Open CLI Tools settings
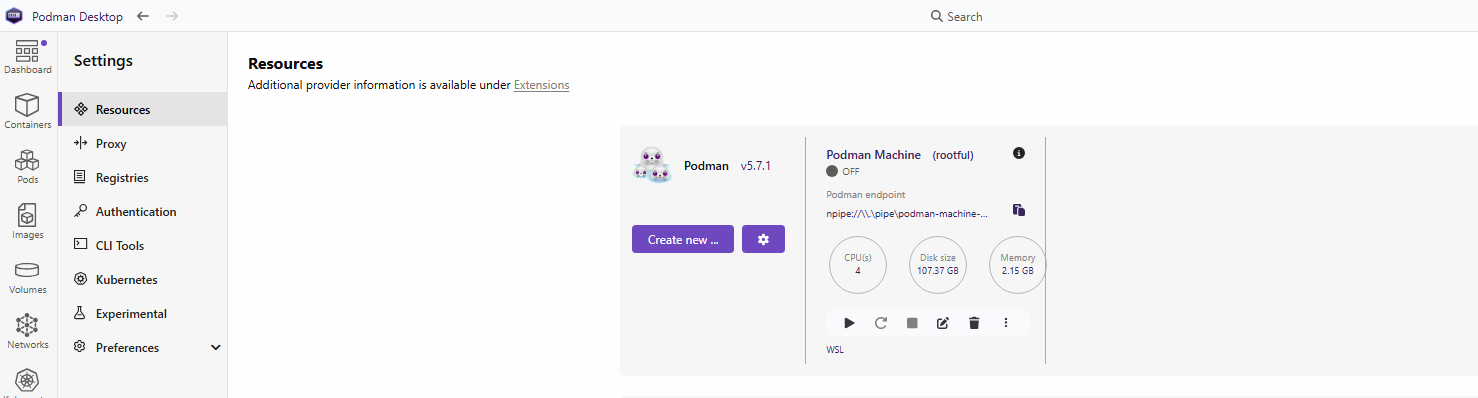This screenshot has height=398, width=1478. pos(143,245)
